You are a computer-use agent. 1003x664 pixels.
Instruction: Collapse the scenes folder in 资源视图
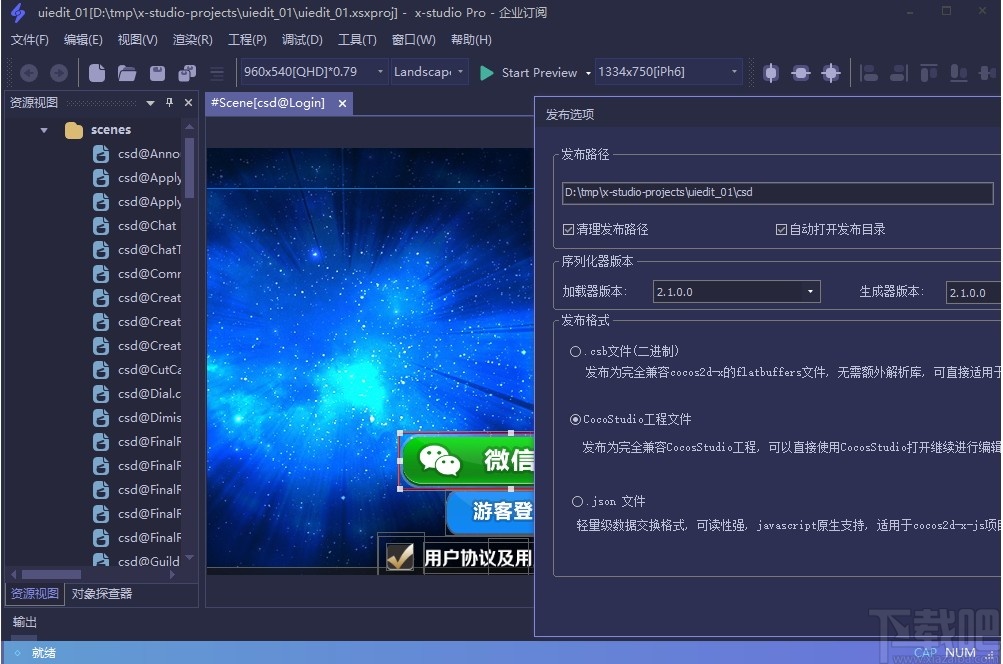pyautogui.click(x=43, y=129)
